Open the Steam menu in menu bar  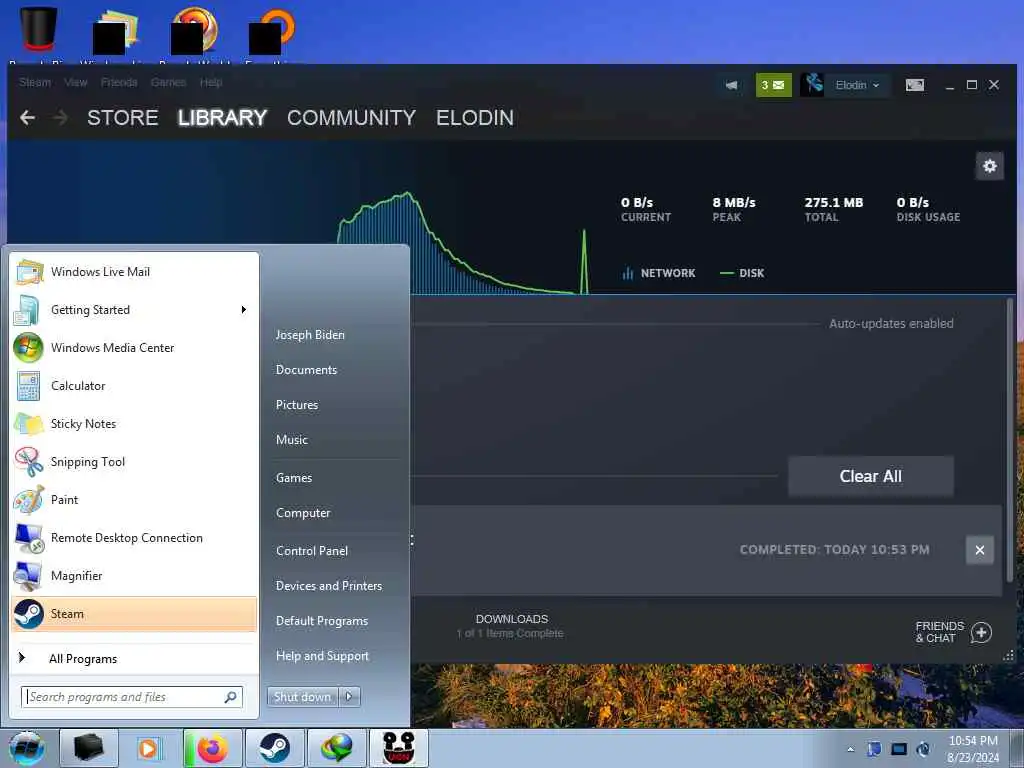pyautogui.click(x=35, y=82)
